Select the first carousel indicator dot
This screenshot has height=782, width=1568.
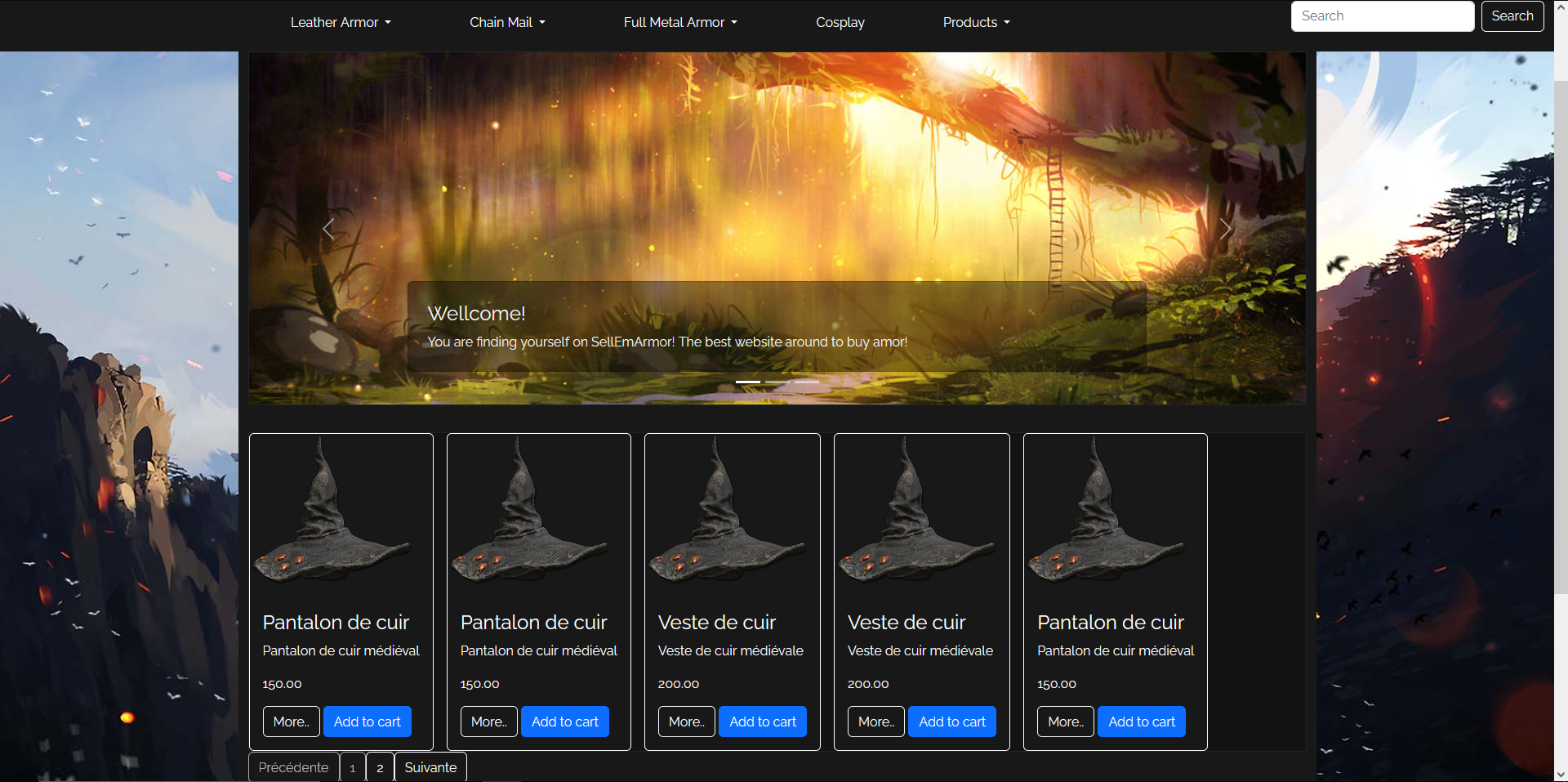tap(746, 382)
